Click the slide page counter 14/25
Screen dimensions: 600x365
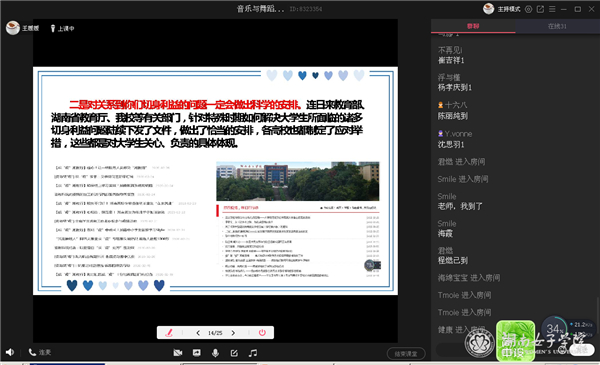coord(215,333)
